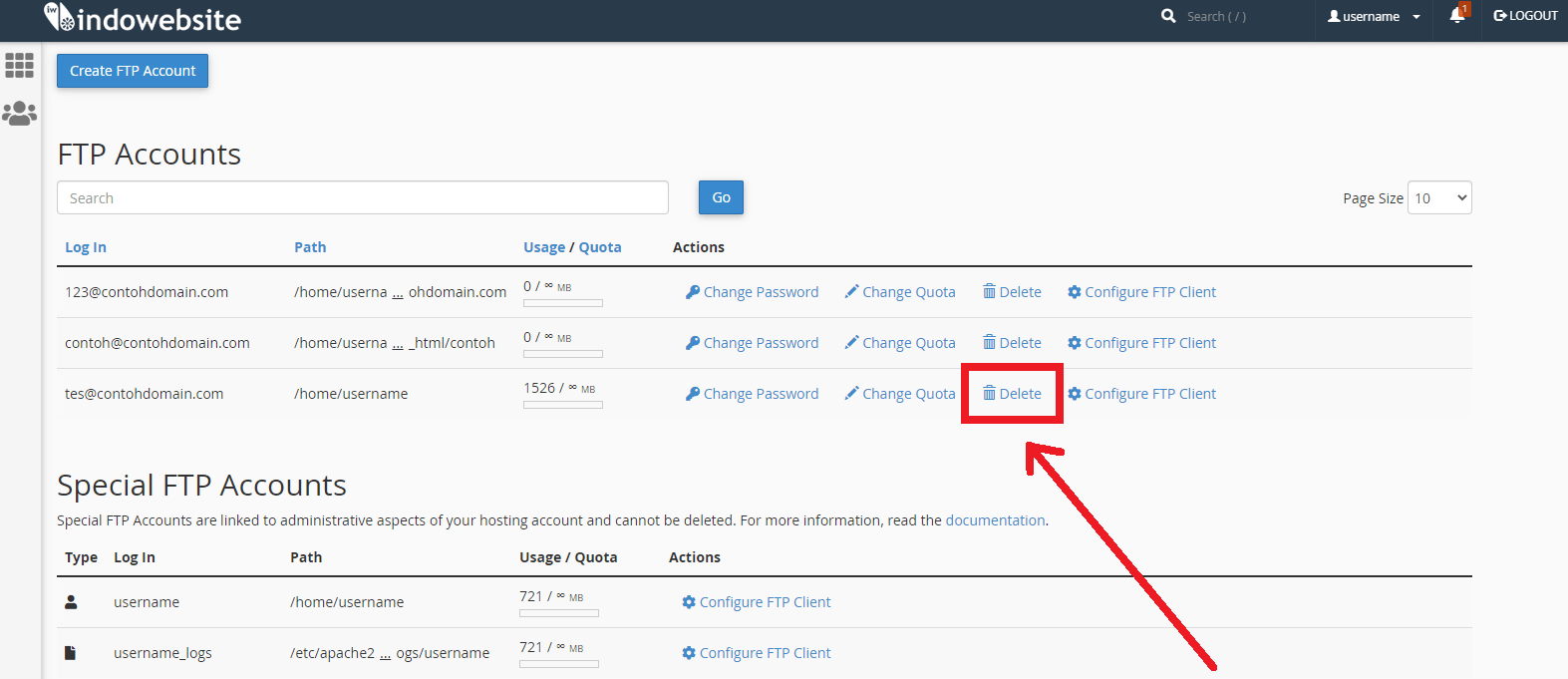Click the LOGOUT link

tap(1525, 16)
